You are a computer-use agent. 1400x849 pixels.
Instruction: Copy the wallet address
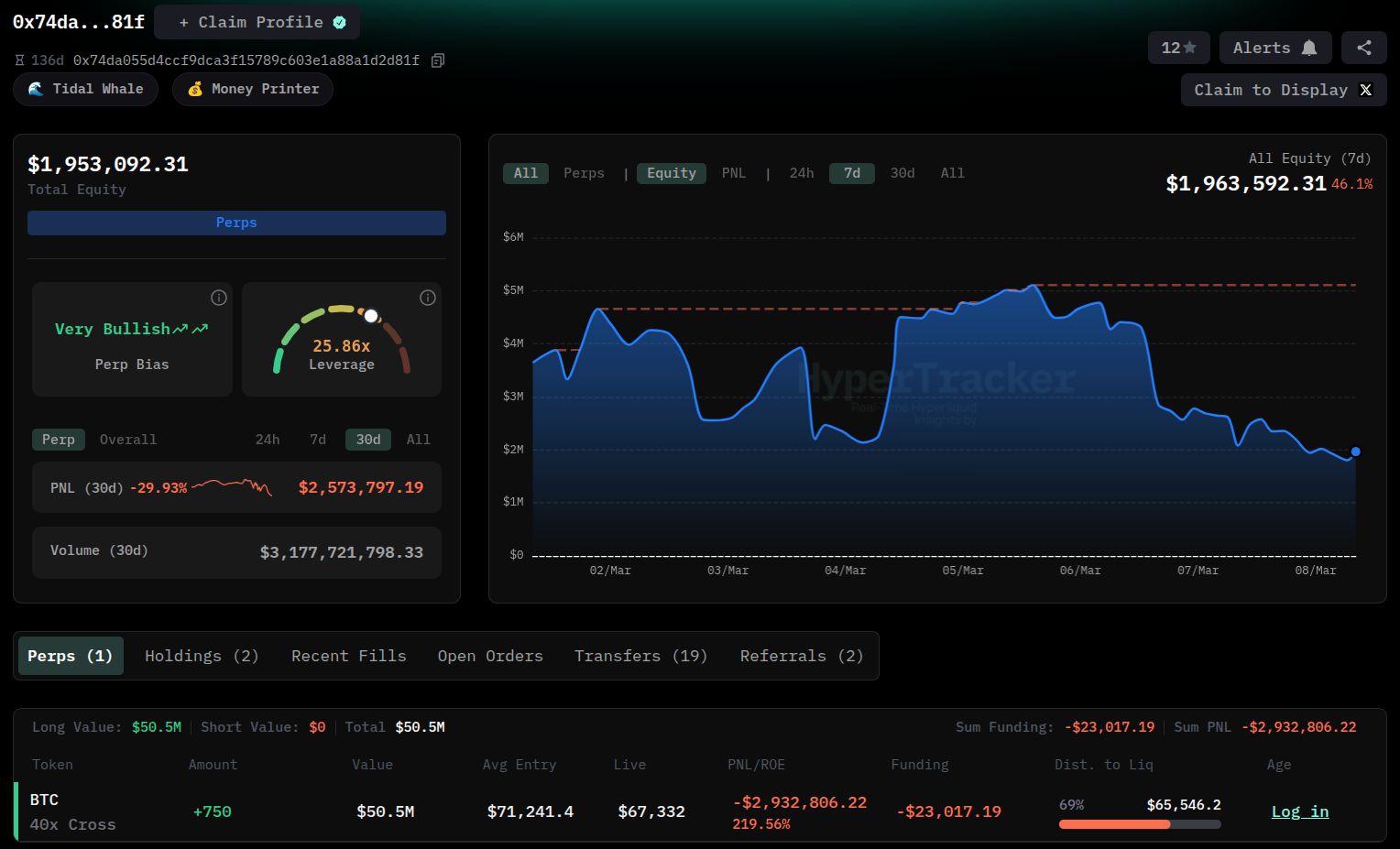pos(437,60)
